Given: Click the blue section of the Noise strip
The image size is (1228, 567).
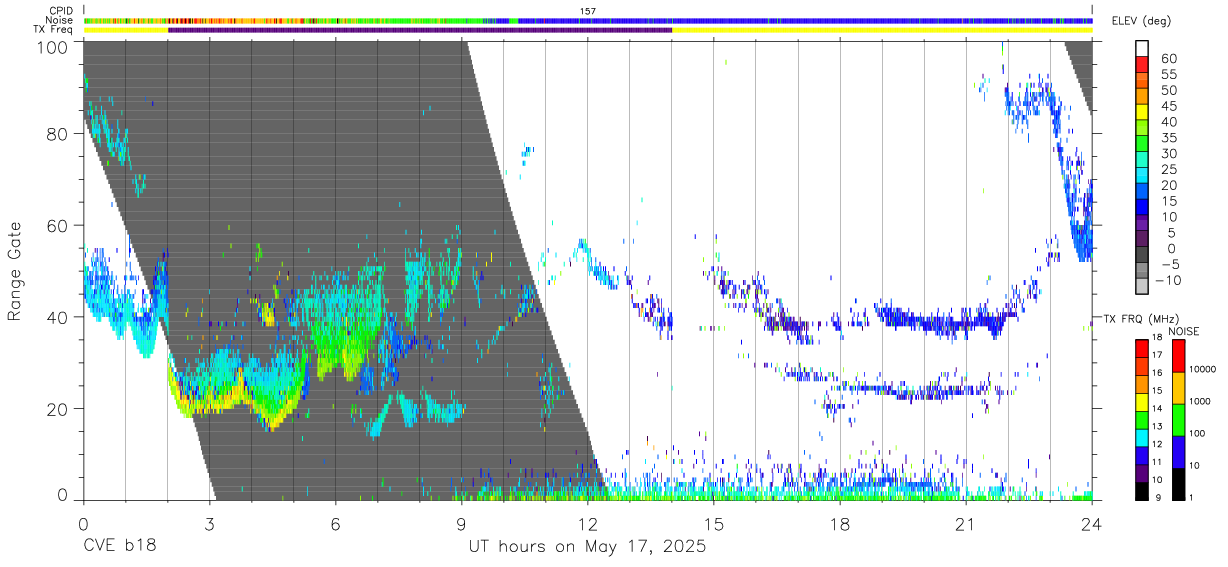Looking at the screenshot, I should tap(805, 20).
